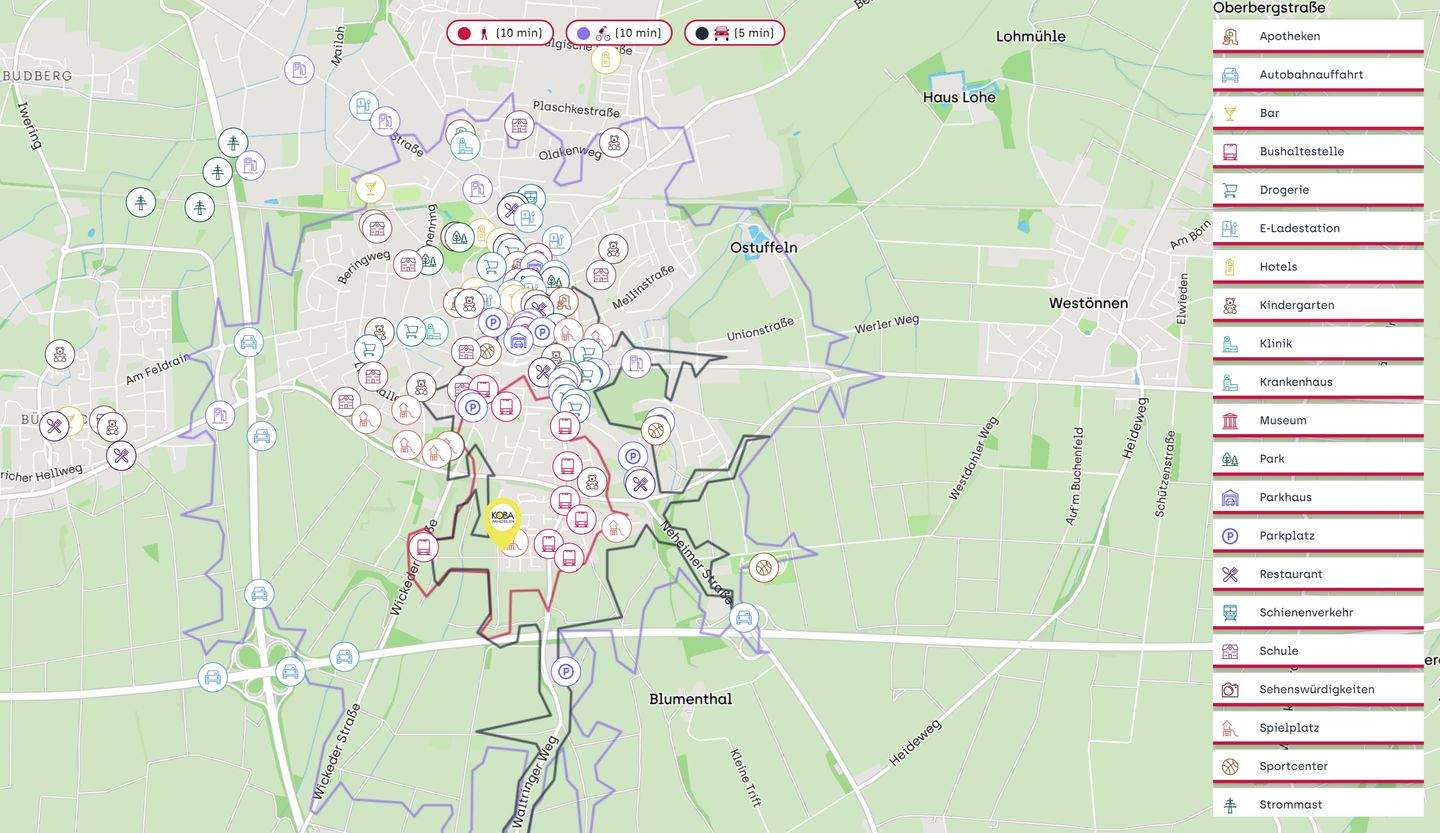1440x833 pixels.
Task: Click the Sportcenter basketball legend icon
Action: click(1230, 767)
